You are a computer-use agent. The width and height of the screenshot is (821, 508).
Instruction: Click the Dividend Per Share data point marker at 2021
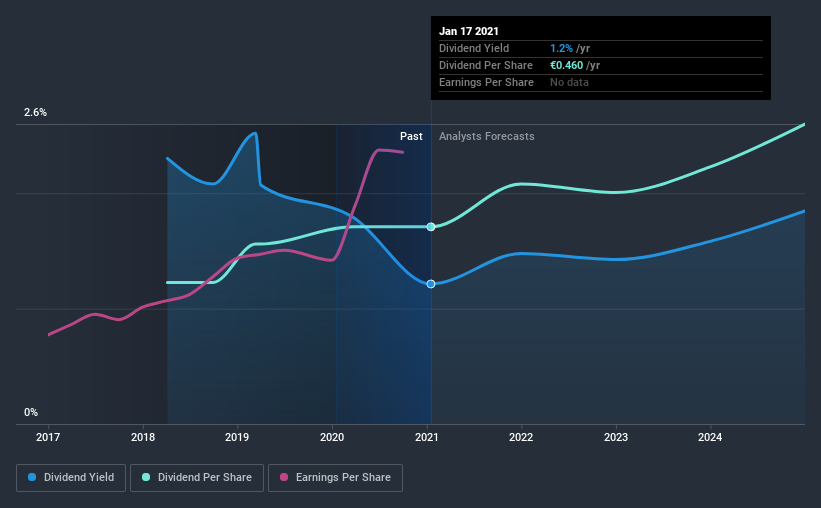(x=431, y=227)
